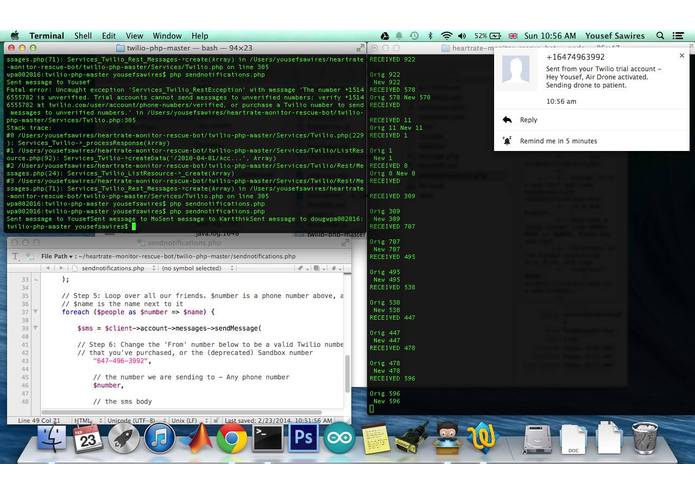The image size is (695, 494).
Task: Click the text options T icon in editor
Action: pyautogui.click(x=16, y=256)
